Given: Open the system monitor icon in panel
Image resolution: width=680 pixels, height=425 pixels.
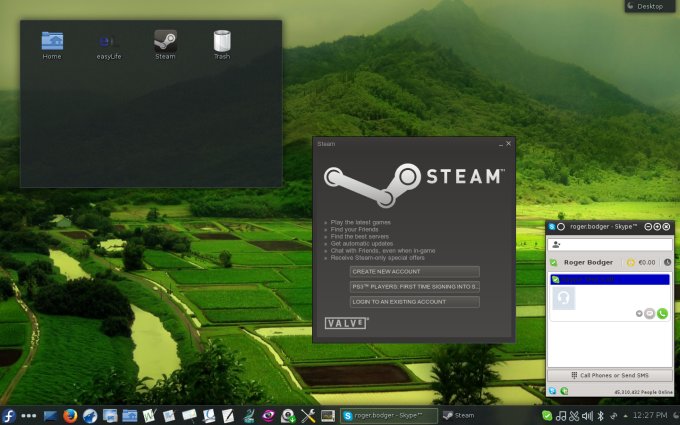Looking at the screenshot, I should coord(328,416).
